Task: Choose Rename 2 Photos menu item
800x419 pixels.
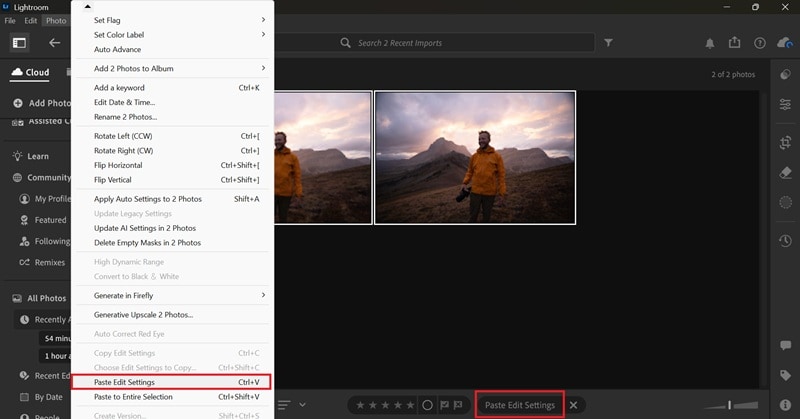Action: (x=171, y=117)
